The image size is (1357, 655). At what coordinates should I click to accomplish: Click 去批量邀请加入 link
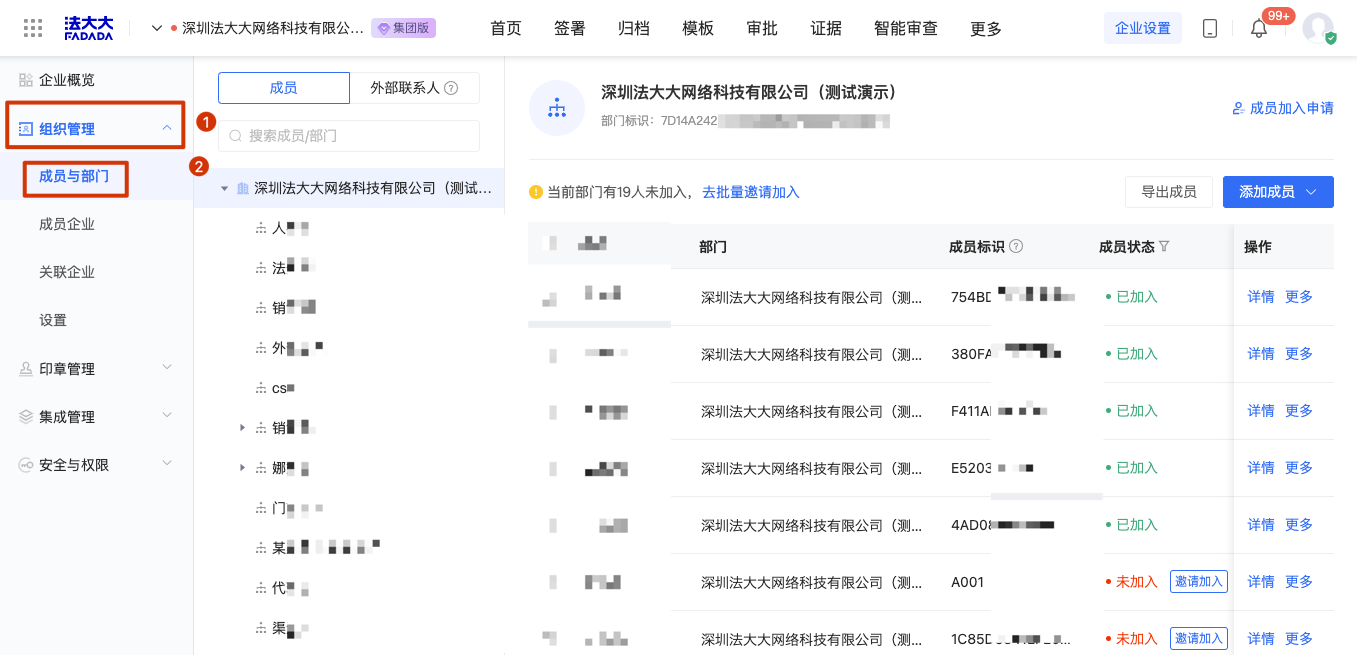[x=751, y=192]
